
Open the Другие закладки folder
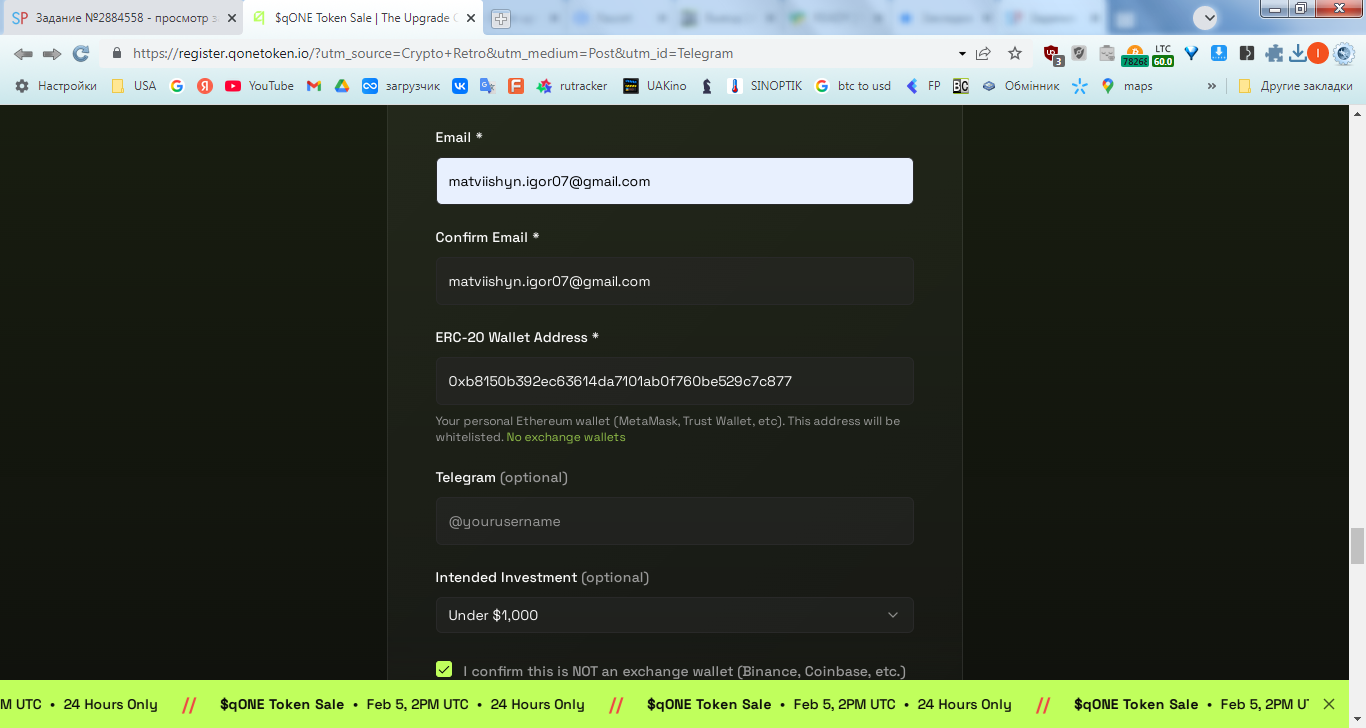pos(1295,86)
